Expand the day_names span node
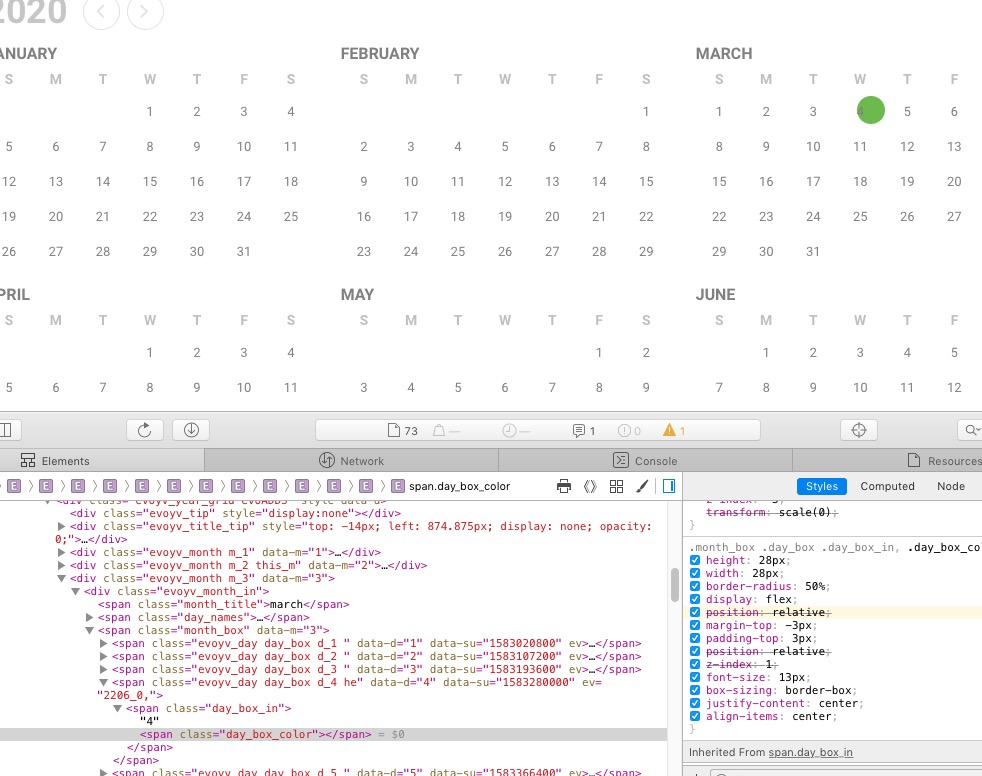982x776 pixels. point(89,618)
